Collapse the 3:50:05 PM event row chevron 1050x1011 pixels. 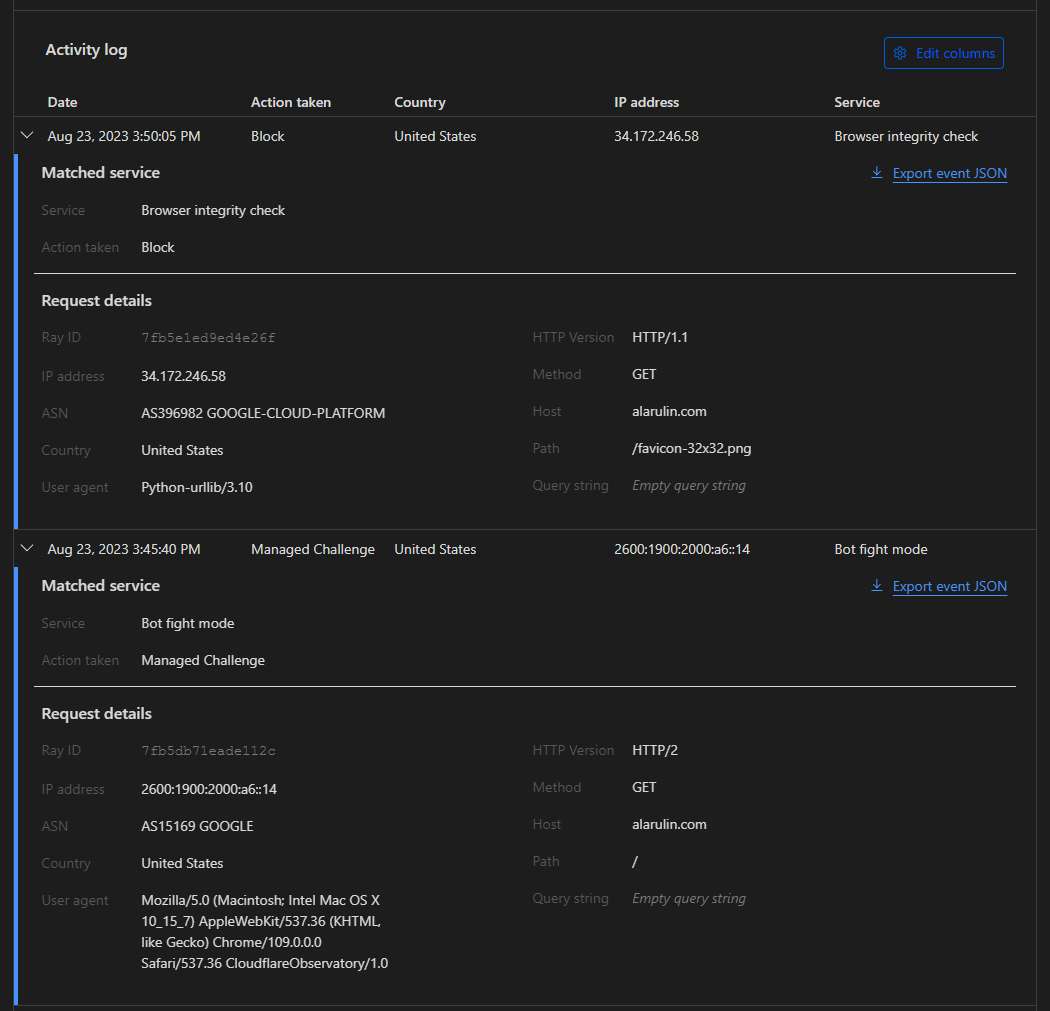pyautogui.click(x=27, y=136)
